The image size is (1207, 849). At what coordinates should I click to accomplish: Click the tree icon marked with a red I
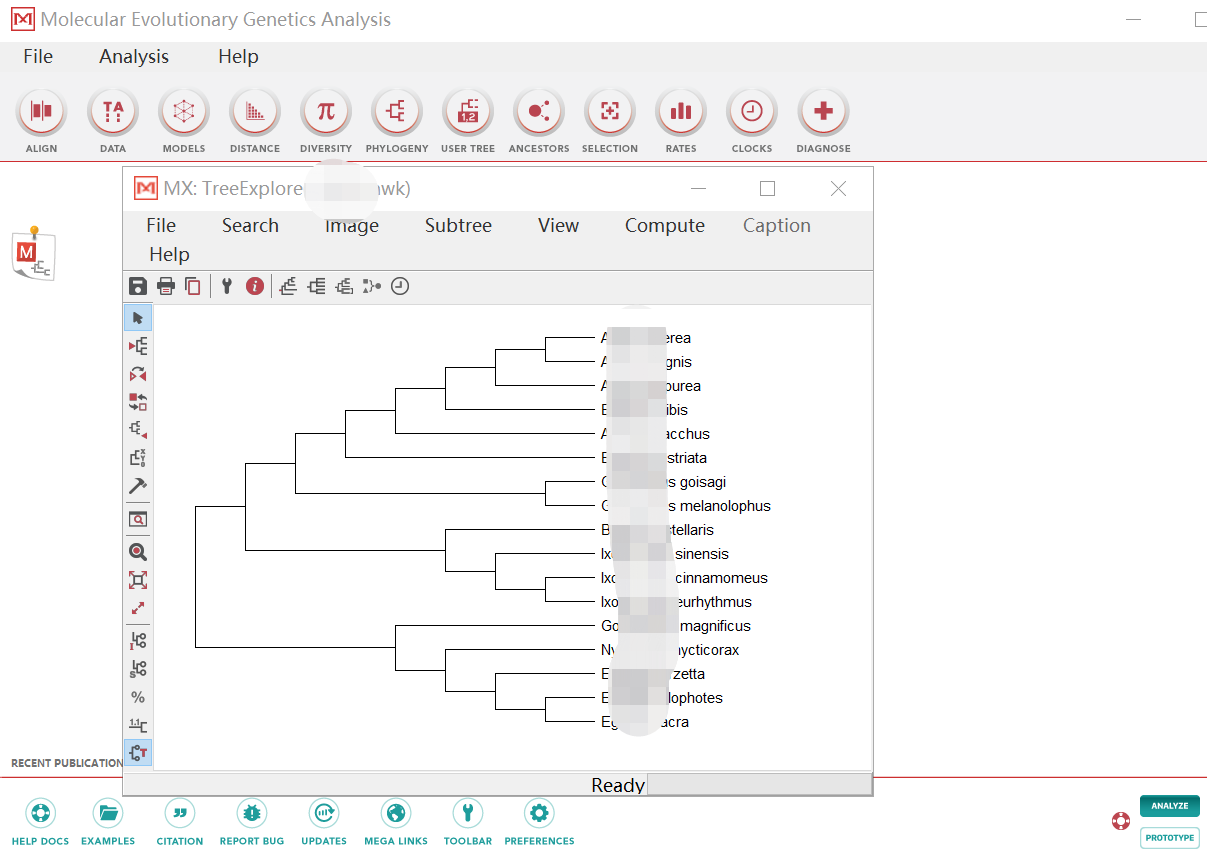(138, 641)
